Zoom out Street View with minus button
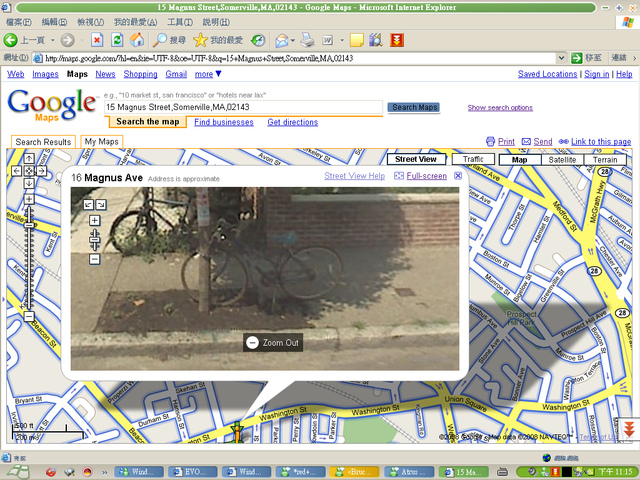 click(95, 259)
